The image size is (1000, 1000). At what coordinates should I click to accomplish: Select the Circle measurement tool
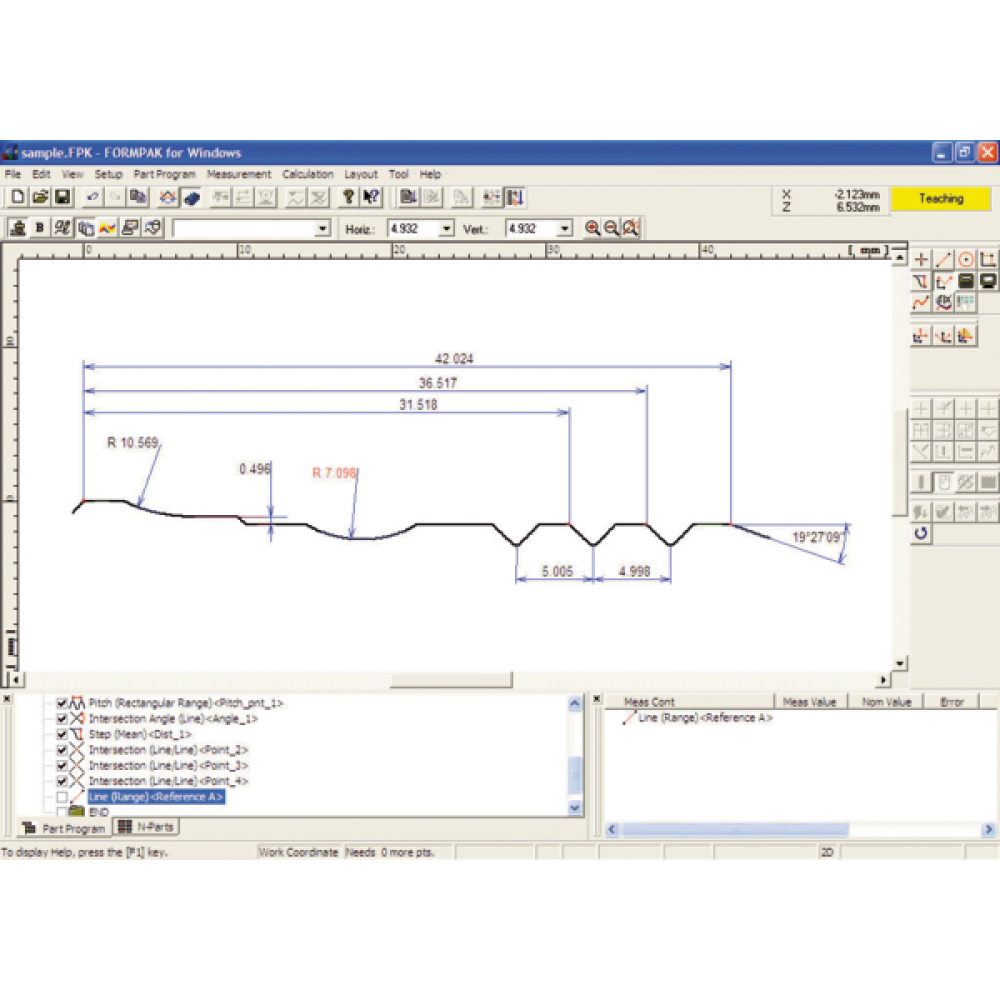click(x=966, y=260)
